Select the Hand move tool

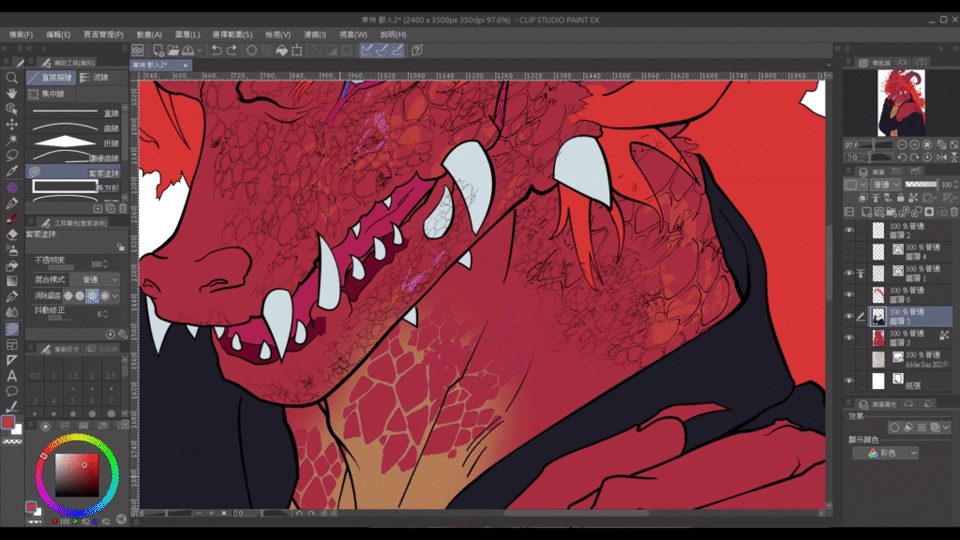12,93
